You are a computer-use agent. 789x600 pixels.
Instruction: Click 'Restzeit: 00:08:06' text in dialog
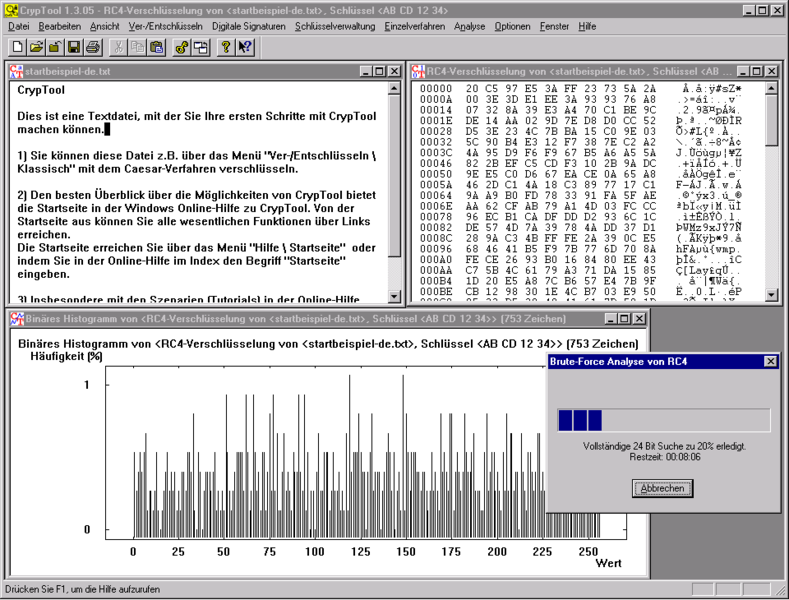click(x=665, y=457)
